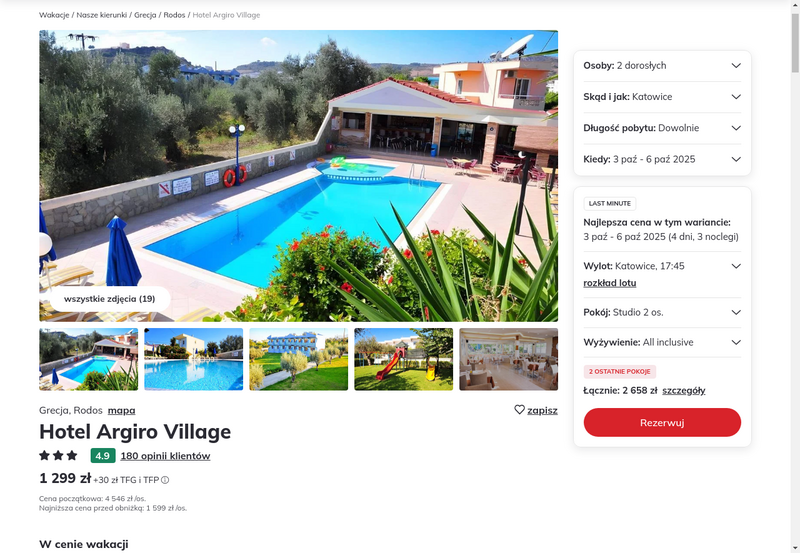
Task: Open the rozkład lotu link
Action: tap(610, 283)
